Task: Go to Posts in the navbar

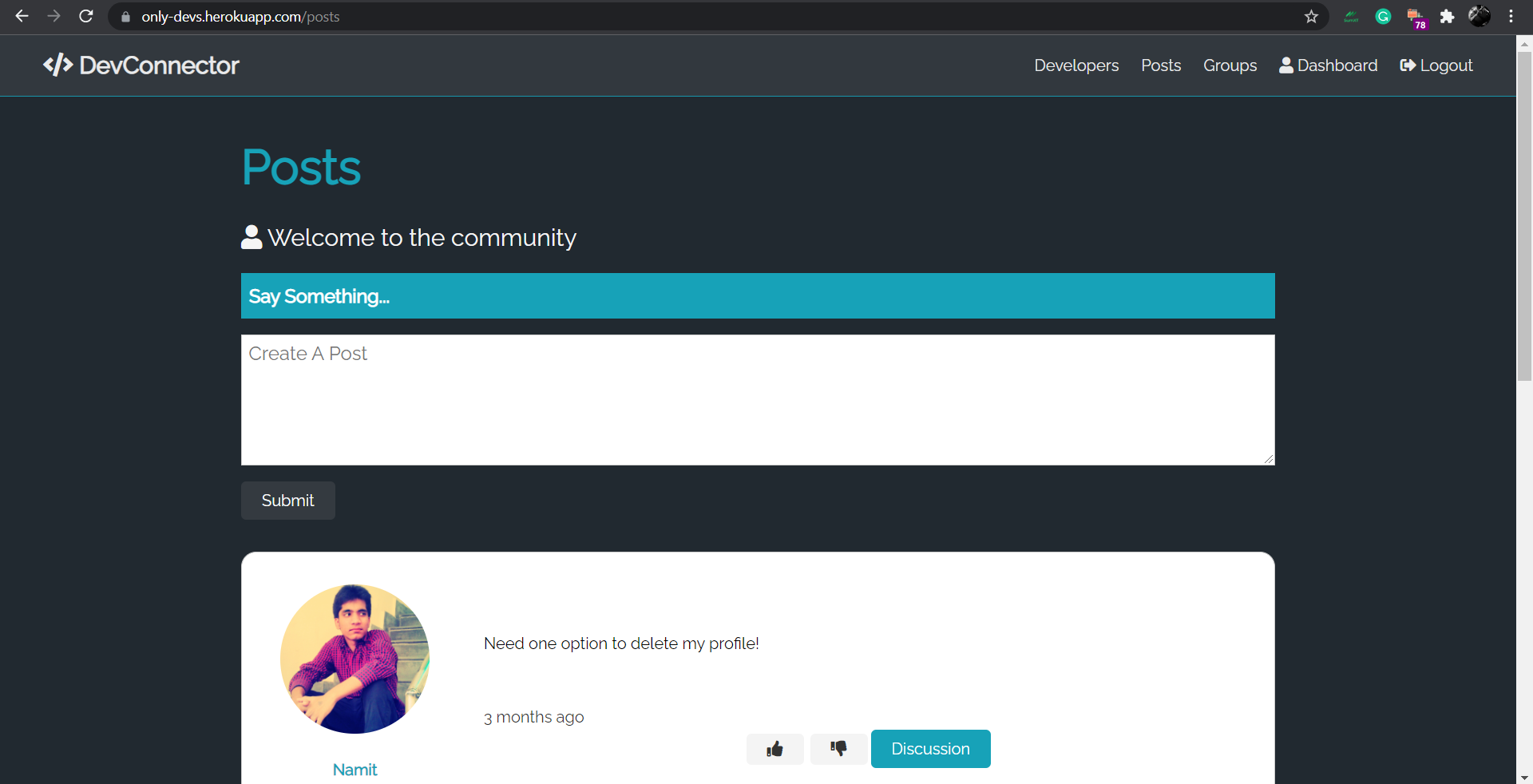Action: coord(1161,65)
